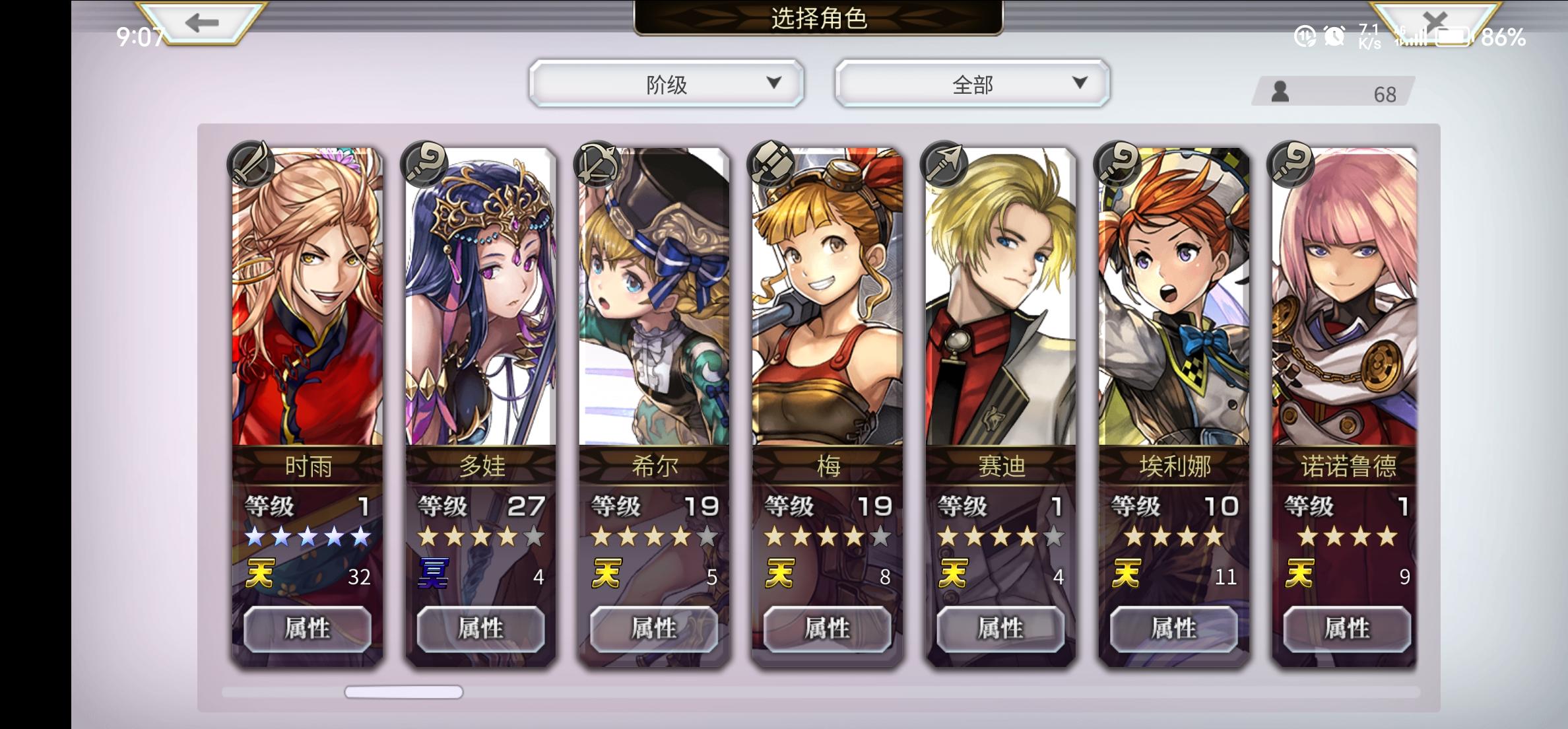This screenshot has height=729, width=1568.
Task: Click the character count icon showing 68
Action: click(x=1280, y=92)
